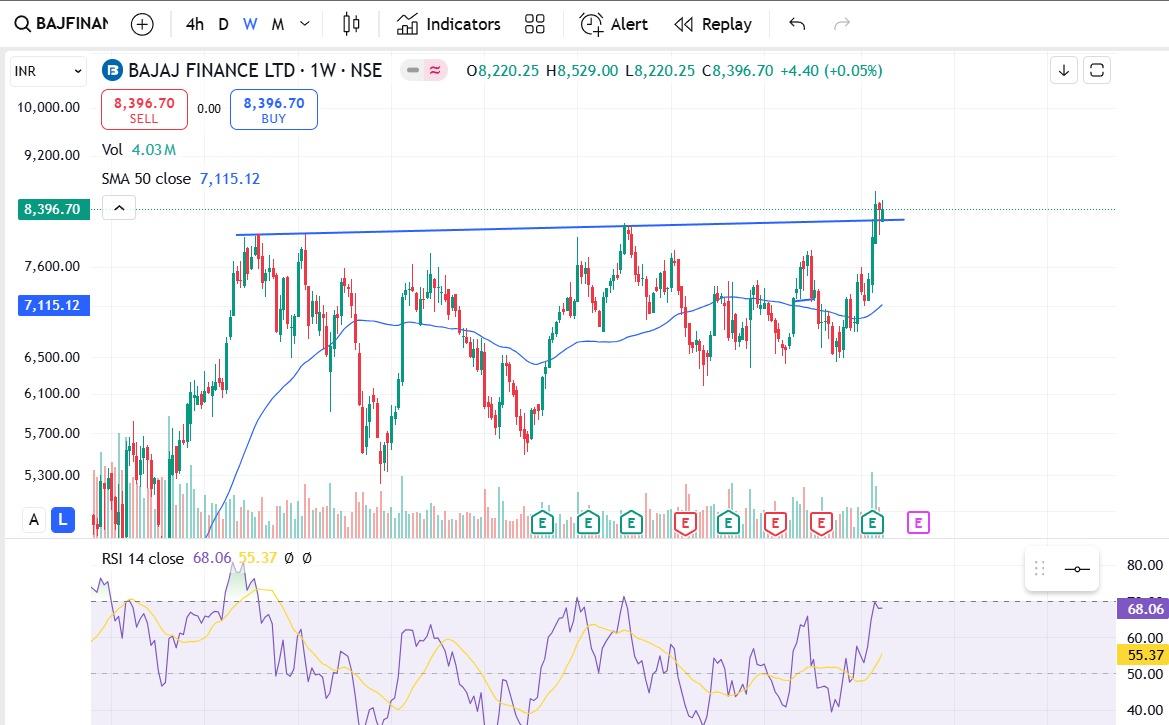Select the M monthly interval
This screenshot has width=1169, height=725.
pyautogui.click(x=277, y=24)
